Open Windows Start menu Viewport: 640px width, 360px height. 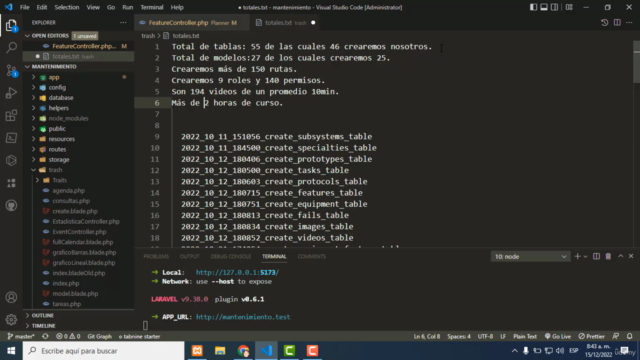click(11, 351)
